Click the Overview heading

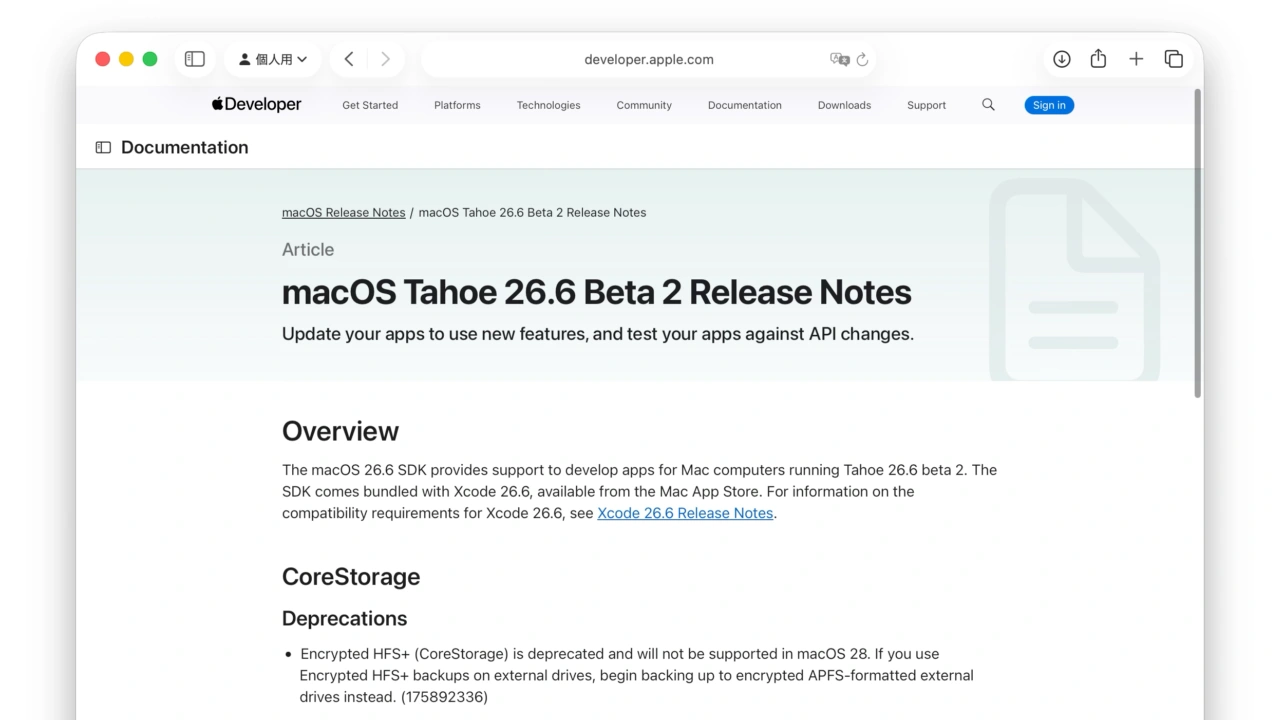[x=340, y=431]
